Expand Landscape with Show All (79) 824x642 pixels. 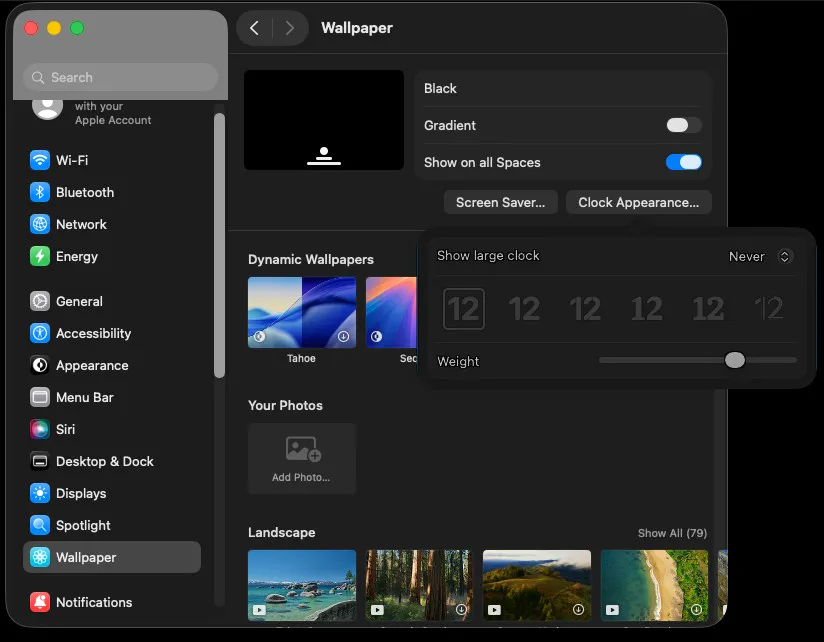(672, 533)
